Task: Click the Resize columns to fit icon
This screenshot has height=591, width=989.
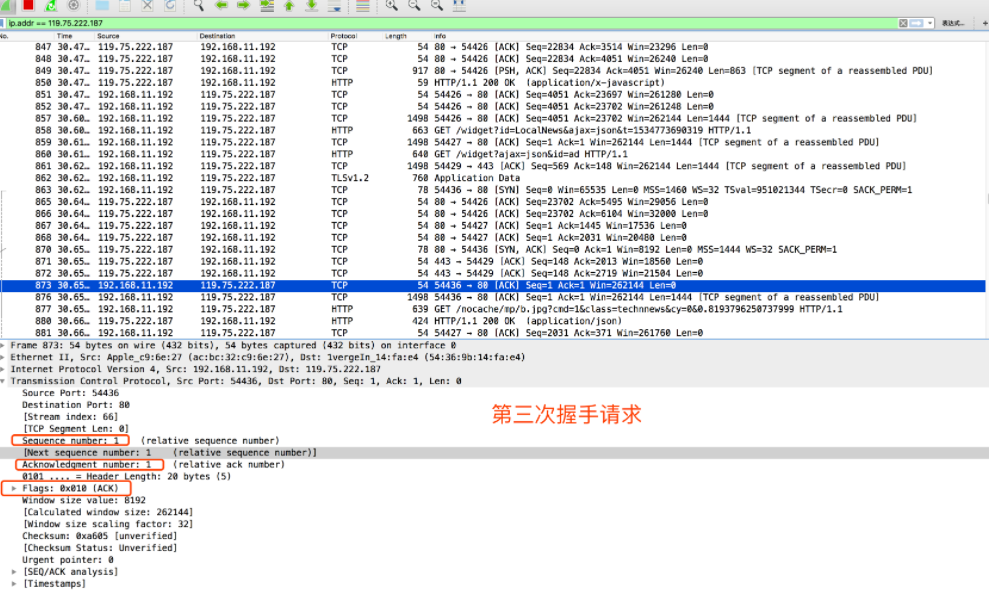Action: tap(459, 5)
